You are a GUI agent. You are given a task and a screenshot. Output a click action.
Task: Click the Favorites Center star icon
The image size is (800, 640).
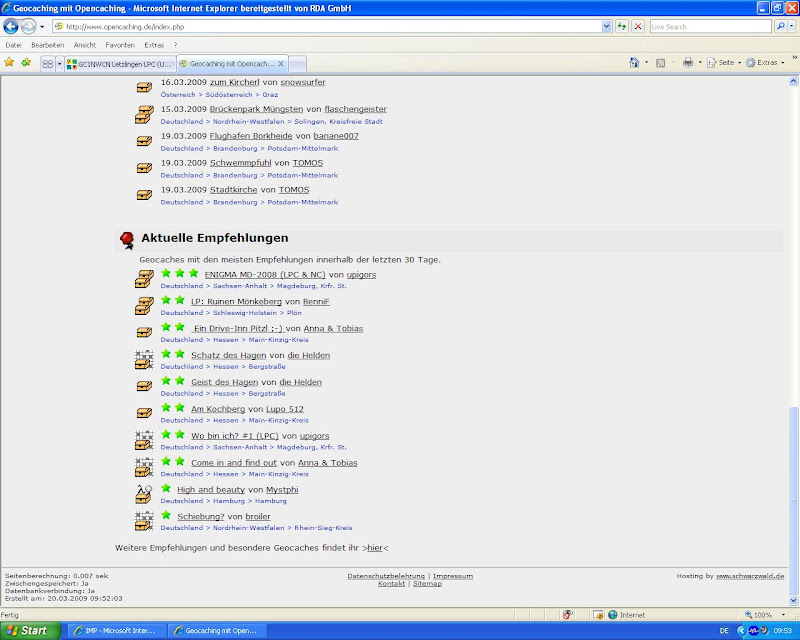[x=9, y=63]
